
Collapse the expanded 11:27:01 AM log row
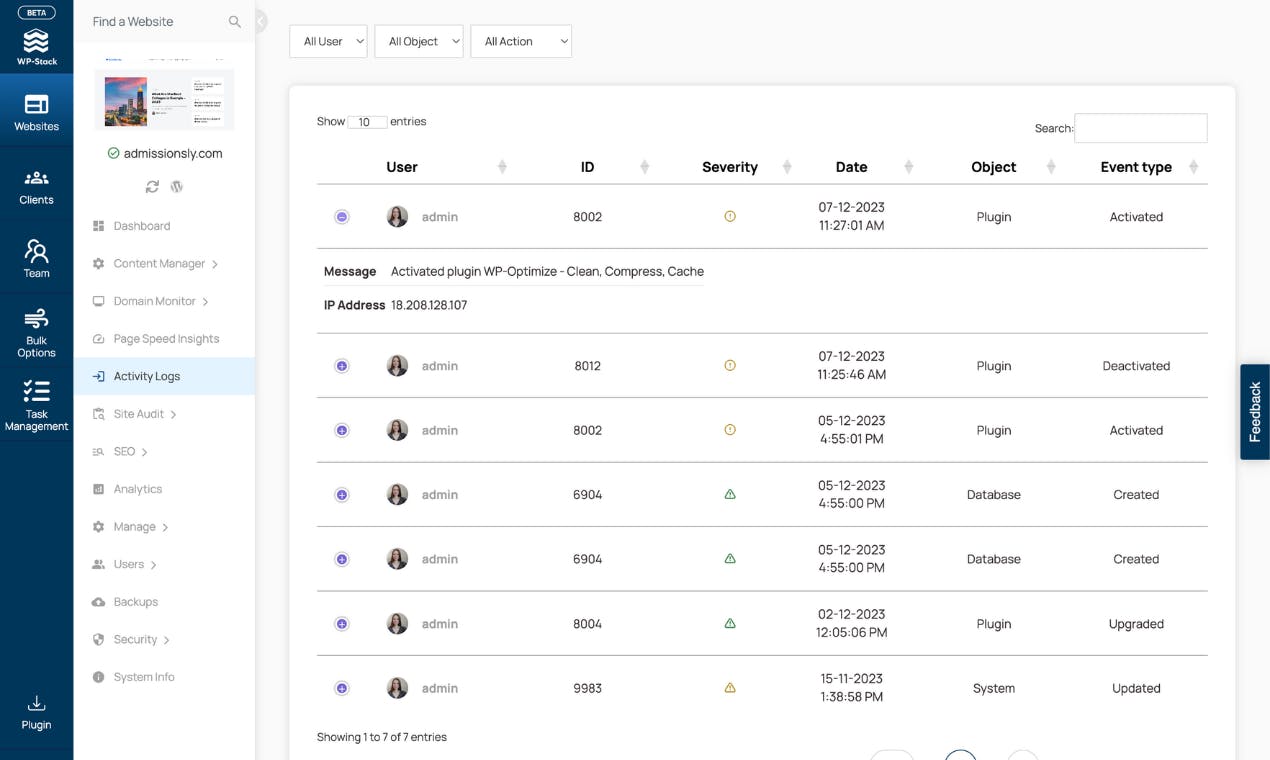(x=342, y=217)
